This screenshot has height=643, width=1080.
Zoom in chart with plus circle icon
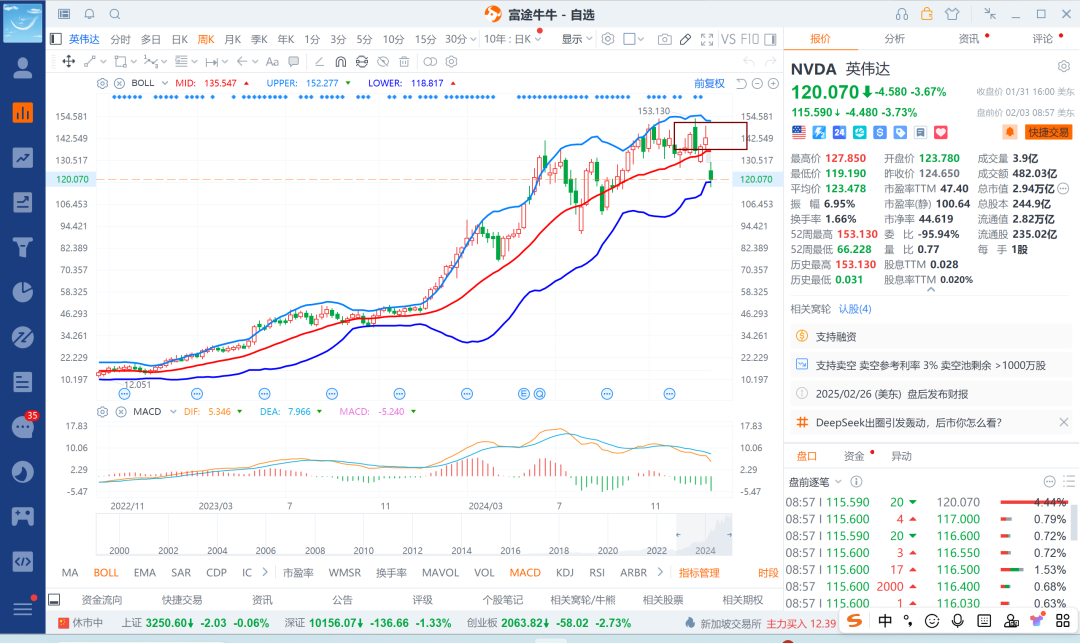tap(773, 83)
